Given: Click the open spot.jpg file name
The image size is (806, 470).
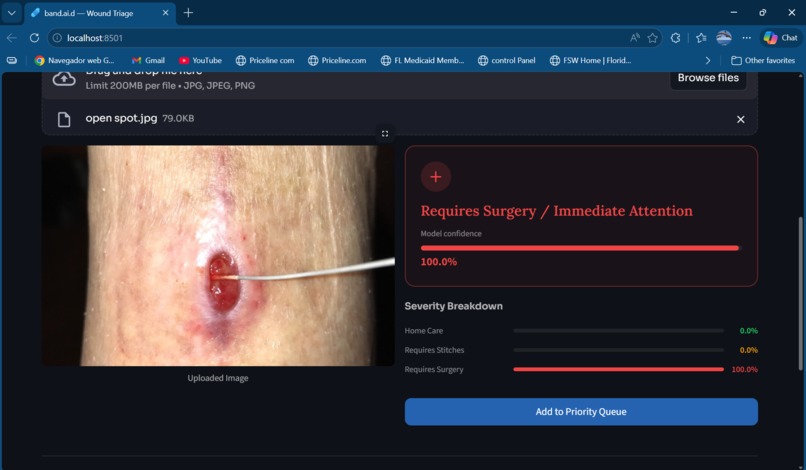Looking at the screenshot, I should (x=121, y=118).
